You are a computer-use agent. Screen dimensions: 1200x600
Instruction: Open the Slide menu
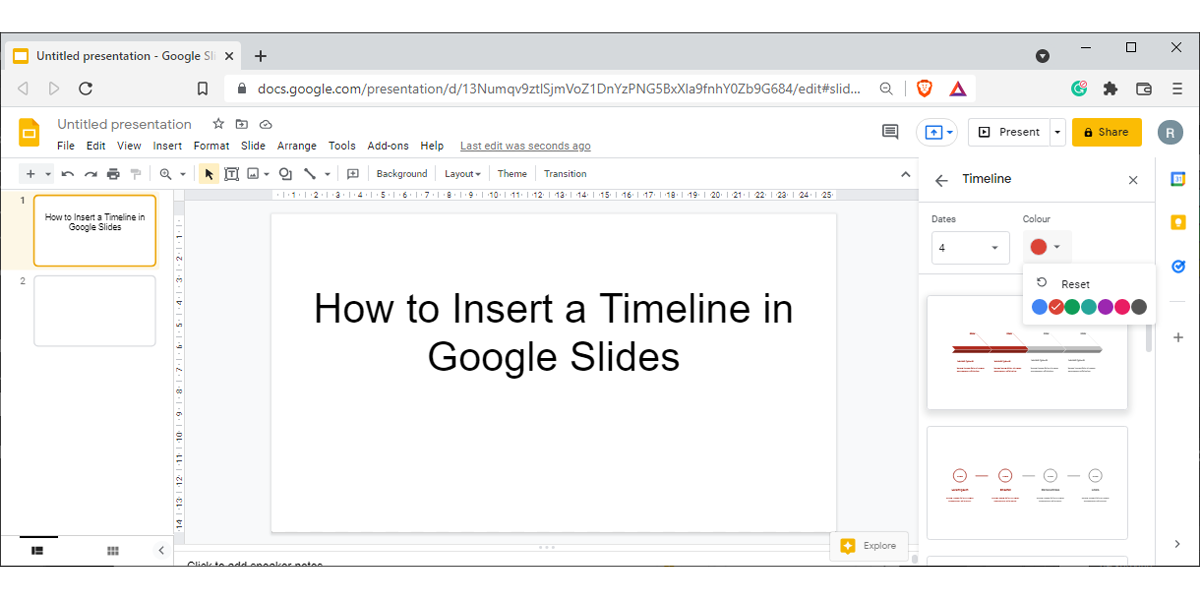click(x=253, y=146)
